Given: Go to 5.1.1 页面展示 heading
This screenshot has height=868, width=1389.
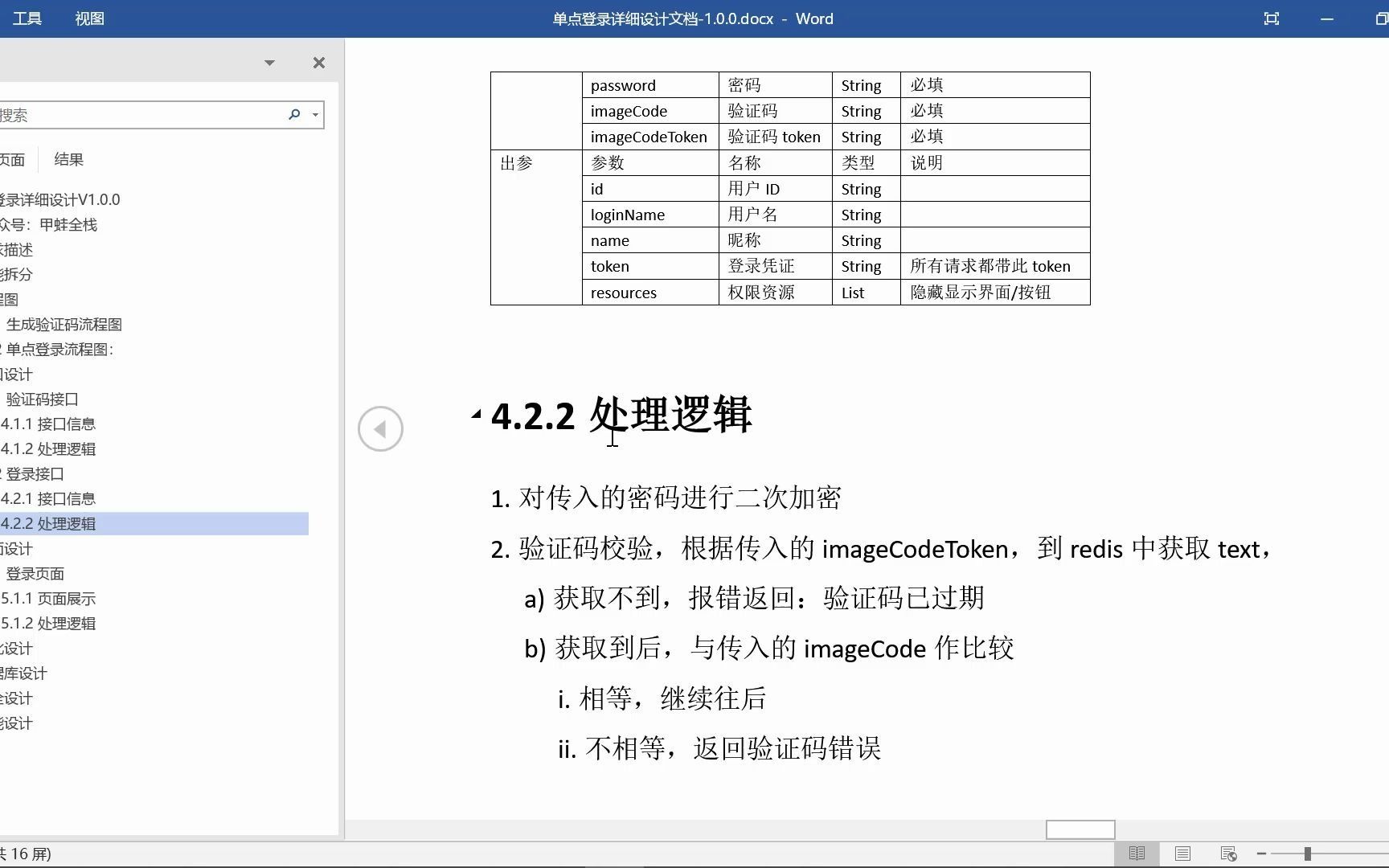Looking at the screenshot, I should (48, 599).
